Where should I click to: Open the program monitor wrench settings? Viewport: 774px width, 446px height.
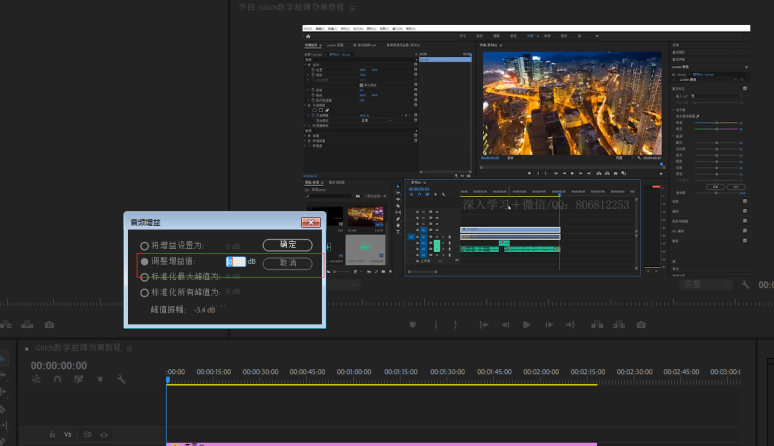pos(745,285)
